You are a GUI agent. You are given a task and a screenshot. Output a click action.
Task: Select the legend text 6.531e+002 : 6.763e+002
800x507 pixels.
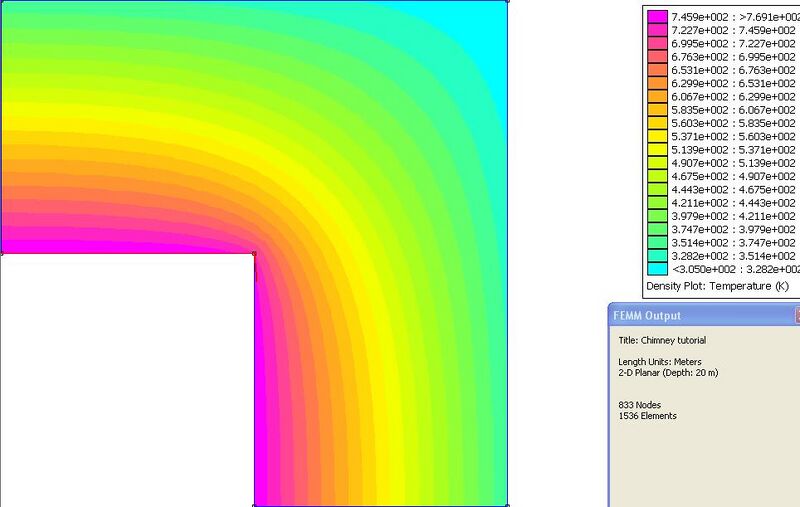pos(733,70)
